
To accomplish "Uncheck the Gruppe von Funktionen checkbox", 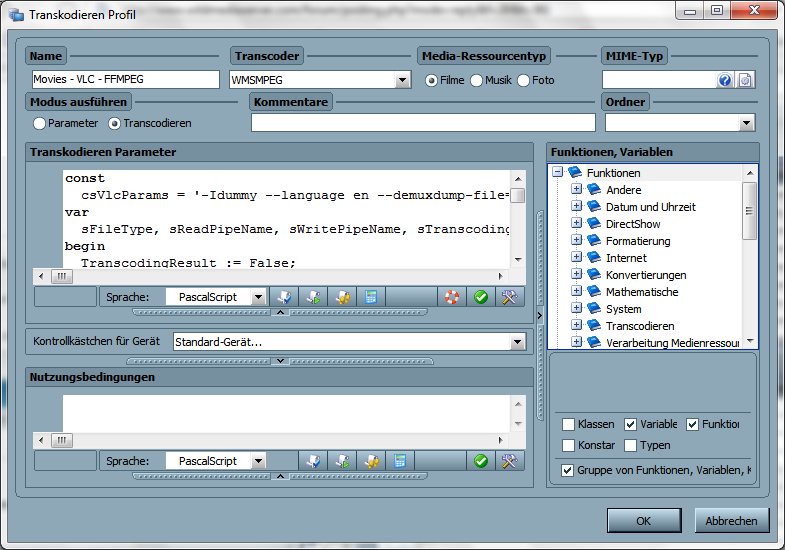I will click(569, 470).
